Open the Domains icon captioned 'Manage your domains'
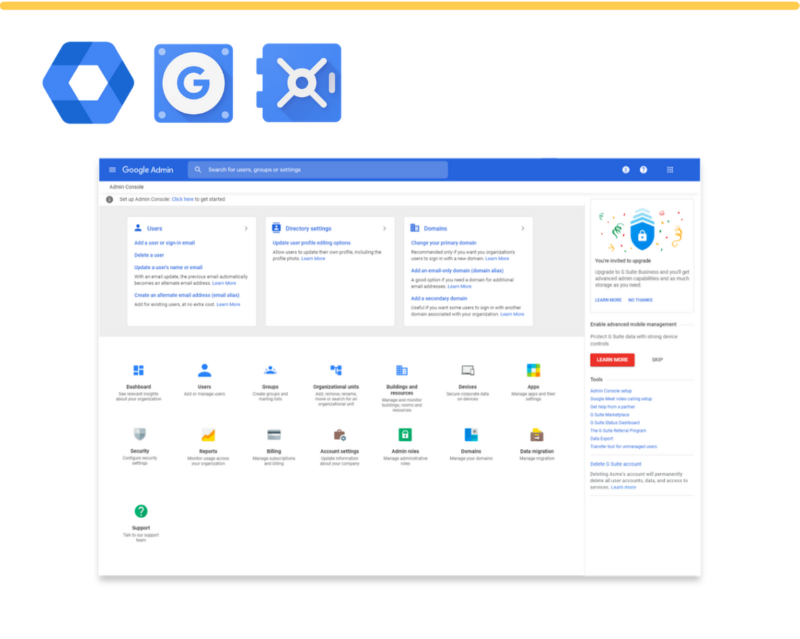This screenshot has height=639, width=800. pyautogui.click(x=471, y=435)
